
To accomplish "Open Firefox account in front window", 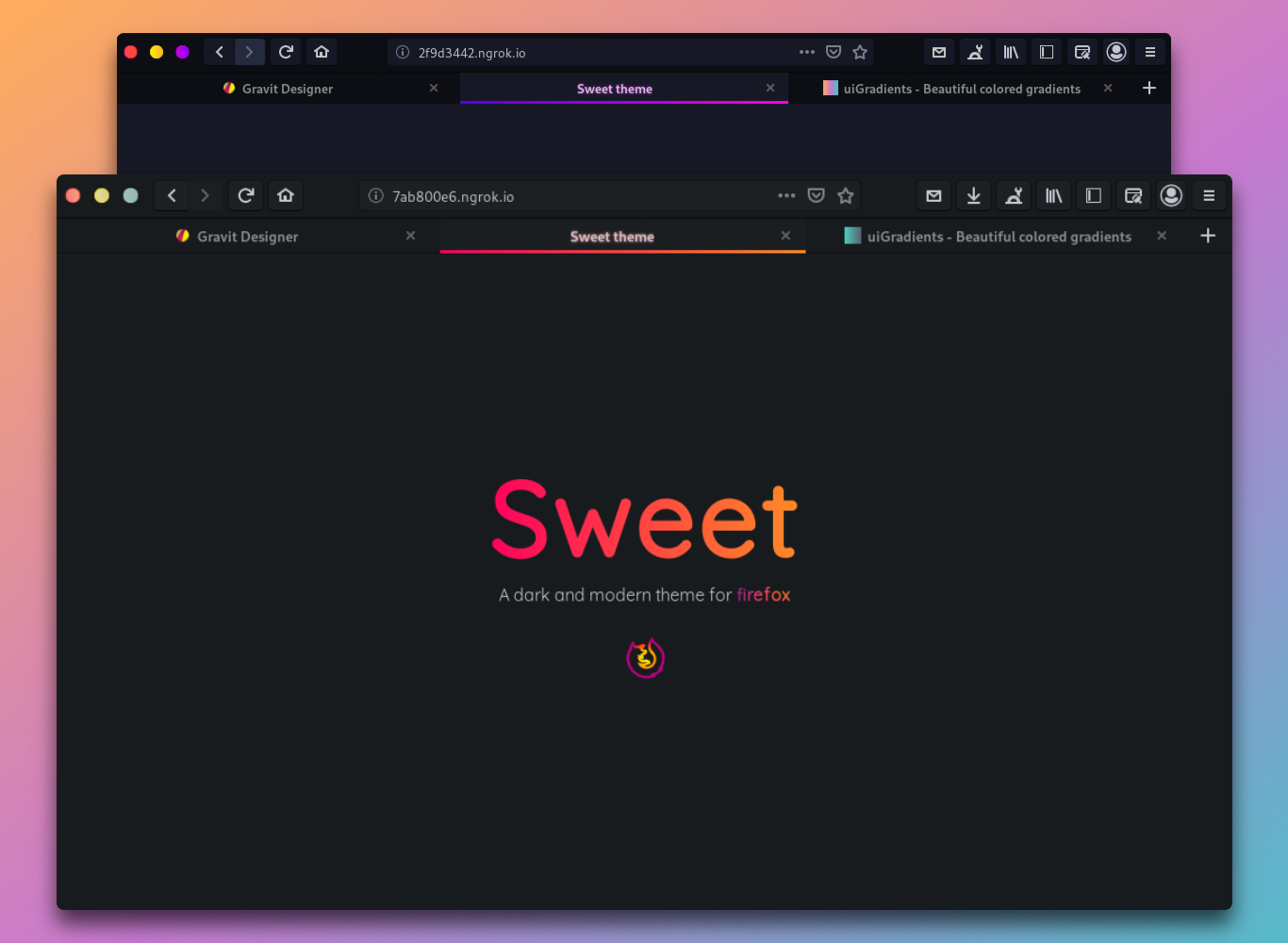I will (x=1171, y=195).
